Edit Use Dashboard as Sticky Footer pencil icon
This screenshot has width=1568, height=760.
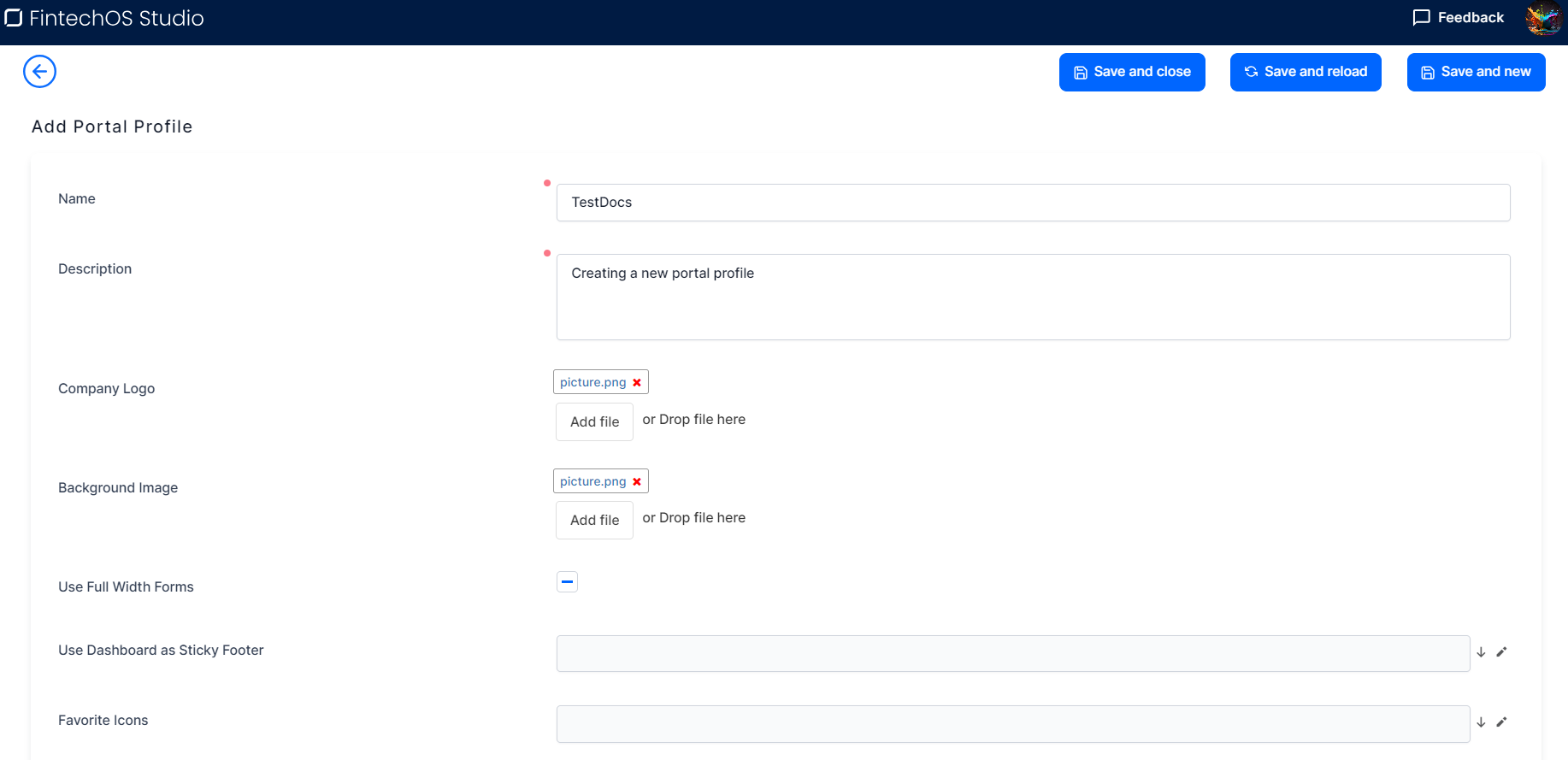(1501, 652)
